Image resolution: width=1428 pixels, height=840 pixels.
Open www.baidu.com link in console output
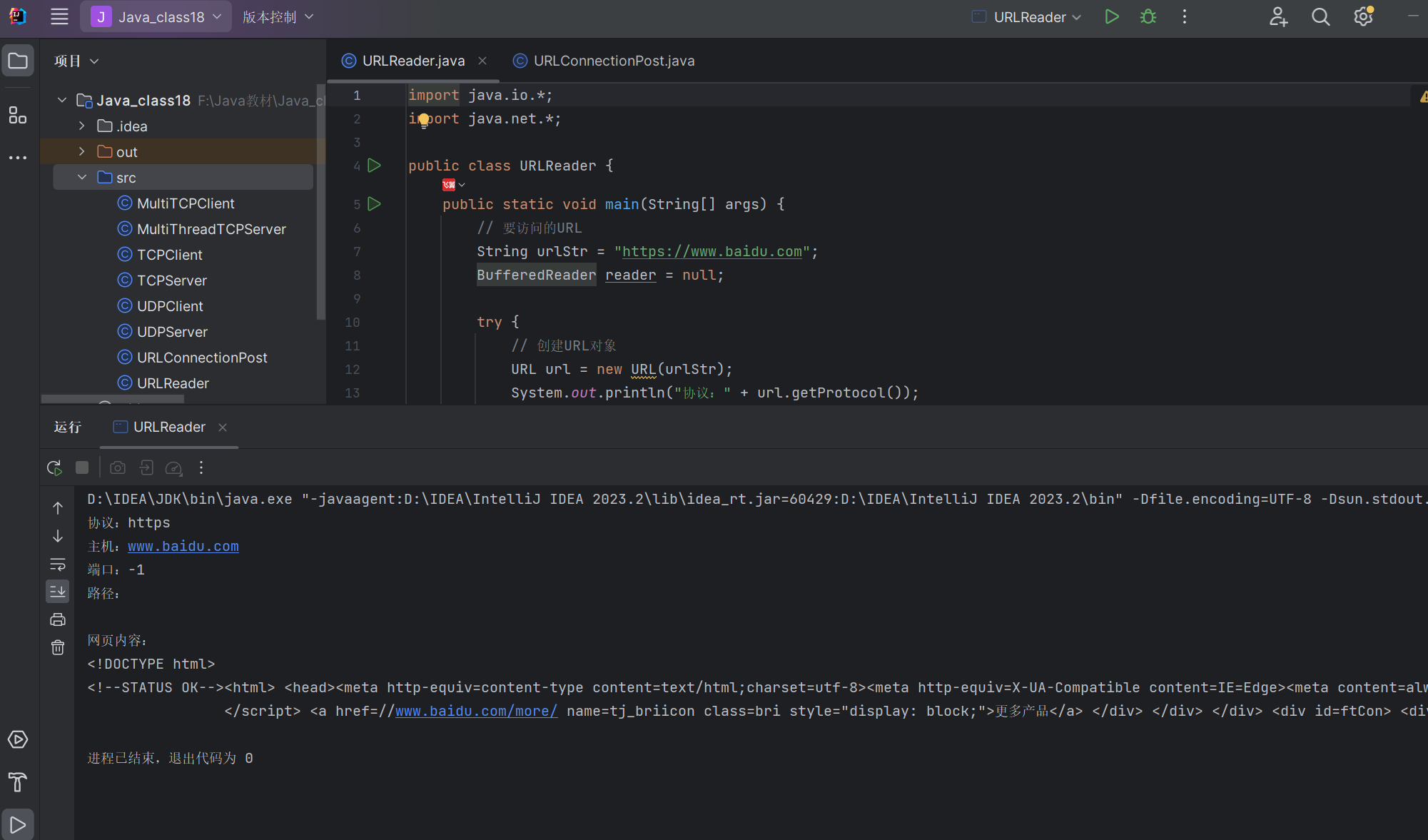tap(183, 546)
